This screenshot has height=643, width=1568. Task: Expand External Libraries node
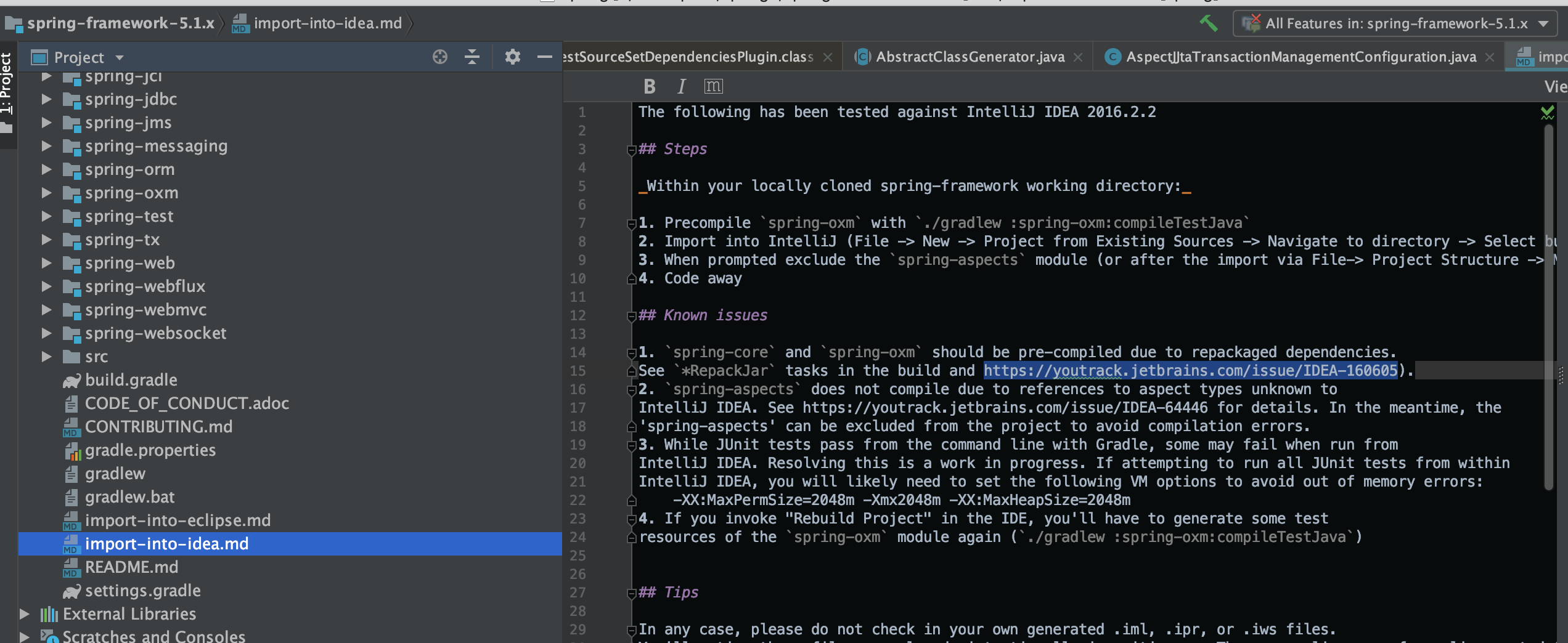point(25,614)
